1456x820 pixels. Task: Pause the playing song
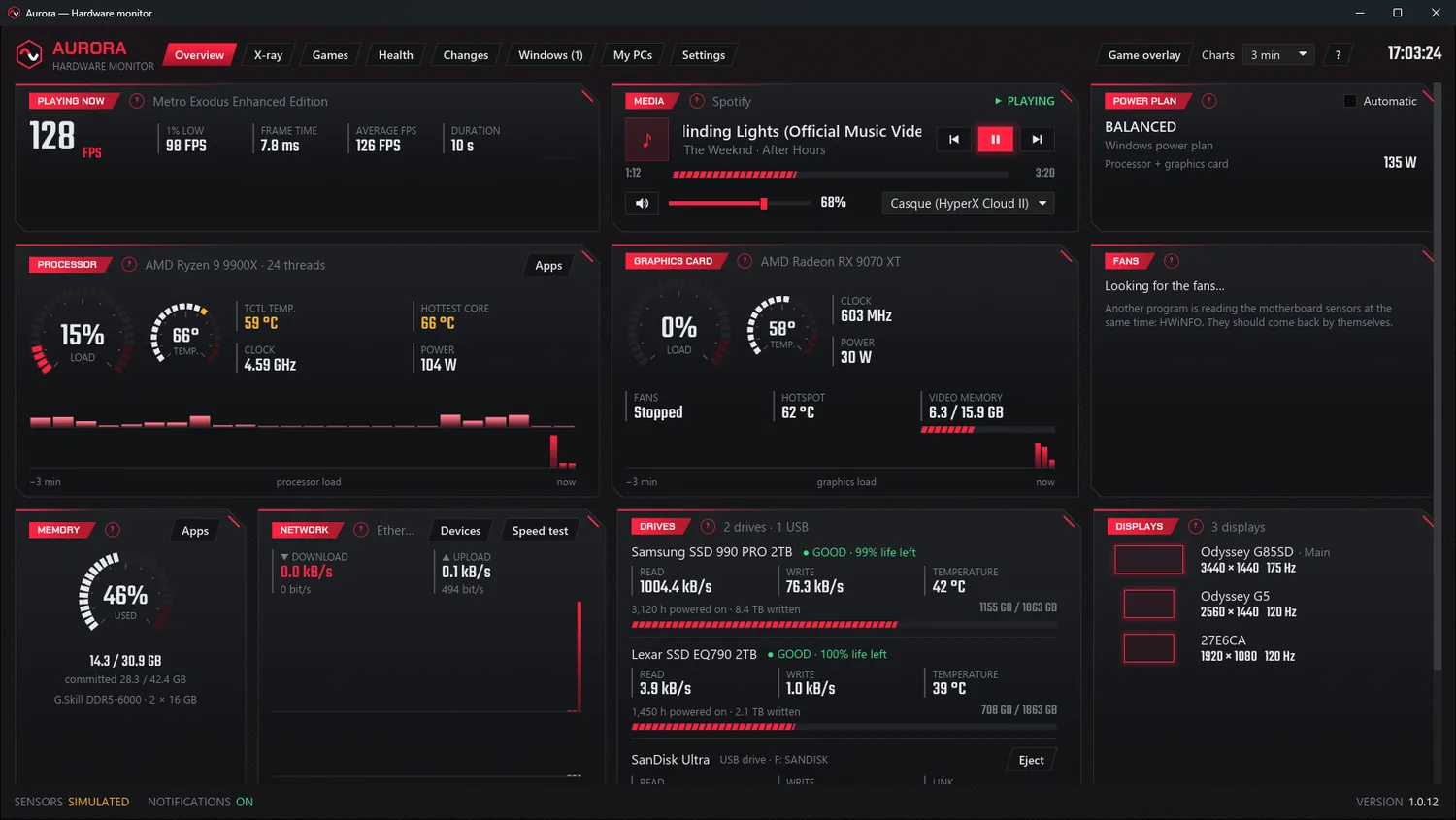(995, 139)
